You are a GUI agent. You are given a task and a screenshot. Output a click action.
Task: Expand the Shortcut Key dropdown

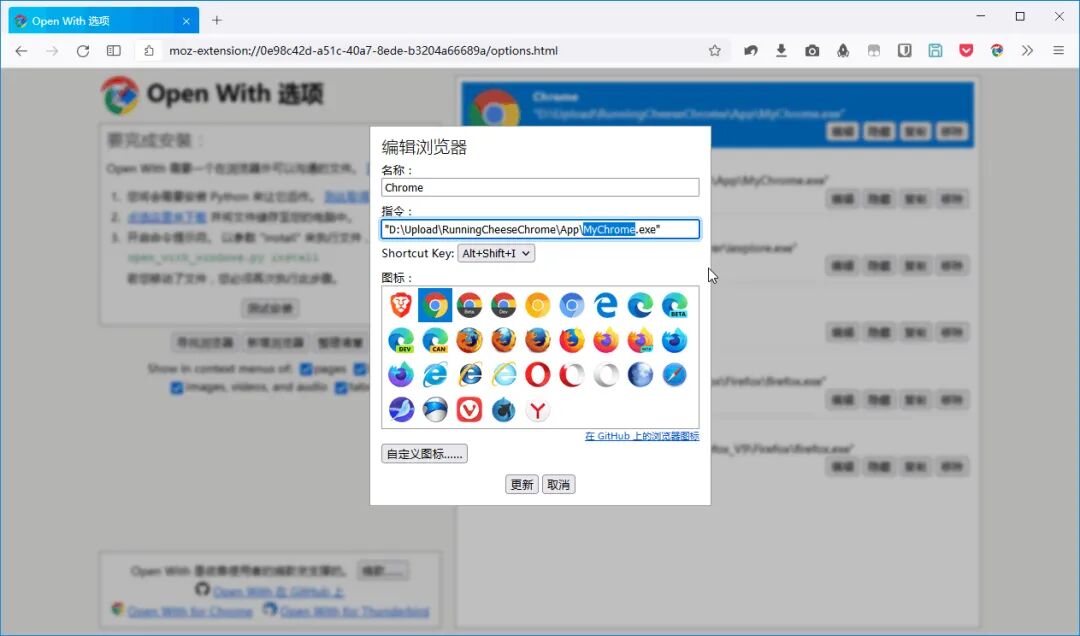[x=496, y=254]
